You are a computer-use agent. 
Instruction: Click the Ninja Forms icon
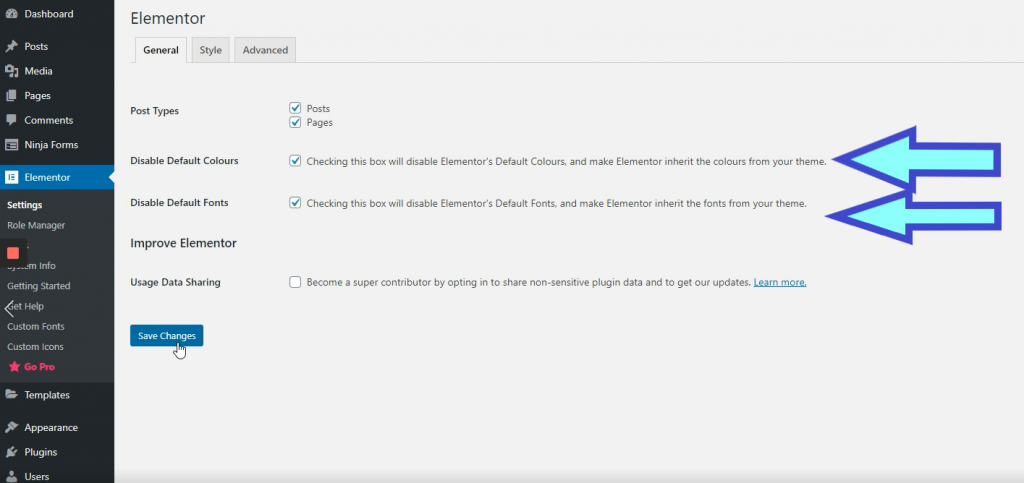pyautogui.click(x=11, y=145)
